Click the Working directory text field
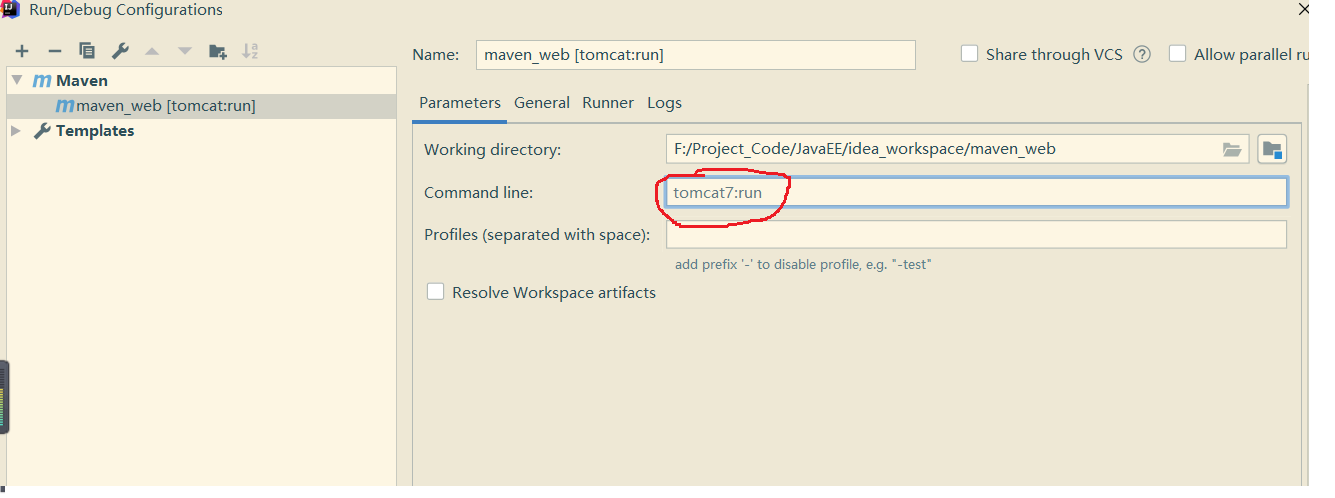The width and height of the screenshot is (1335, 498). (958, 149)
